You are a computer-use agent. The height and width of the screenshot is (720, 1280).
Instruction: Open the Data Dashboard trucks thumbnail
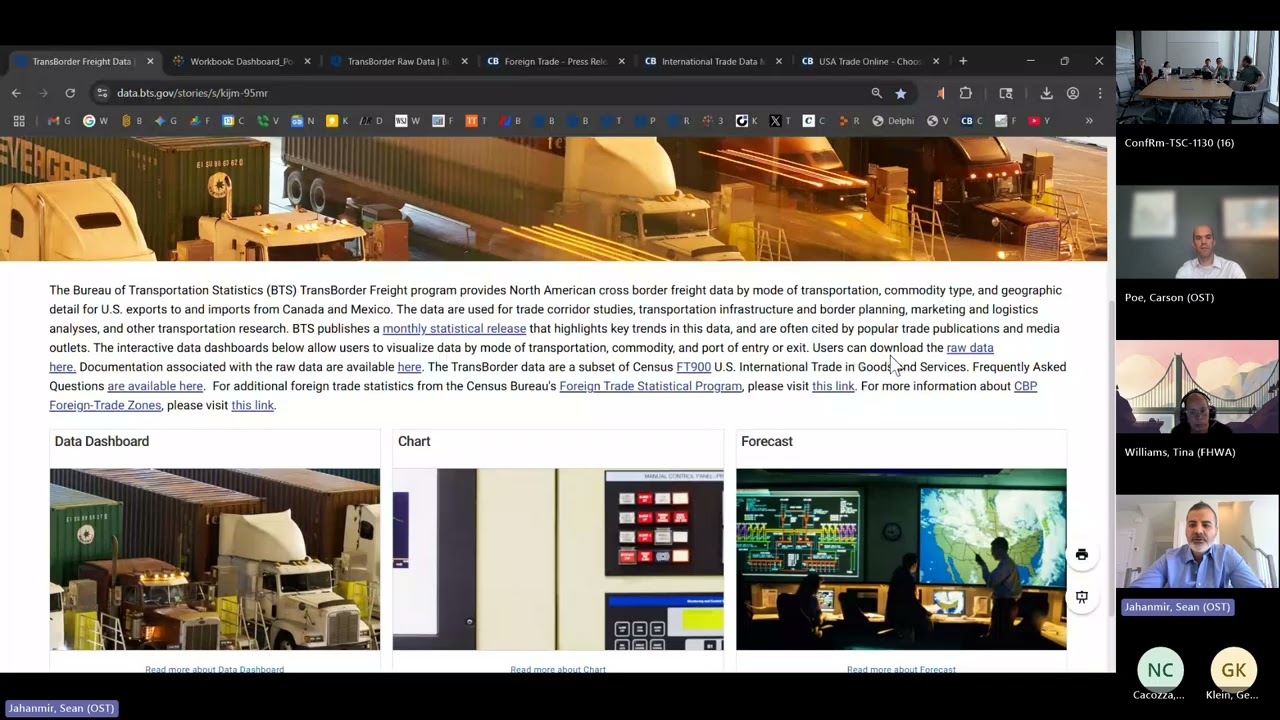(215, 559)
